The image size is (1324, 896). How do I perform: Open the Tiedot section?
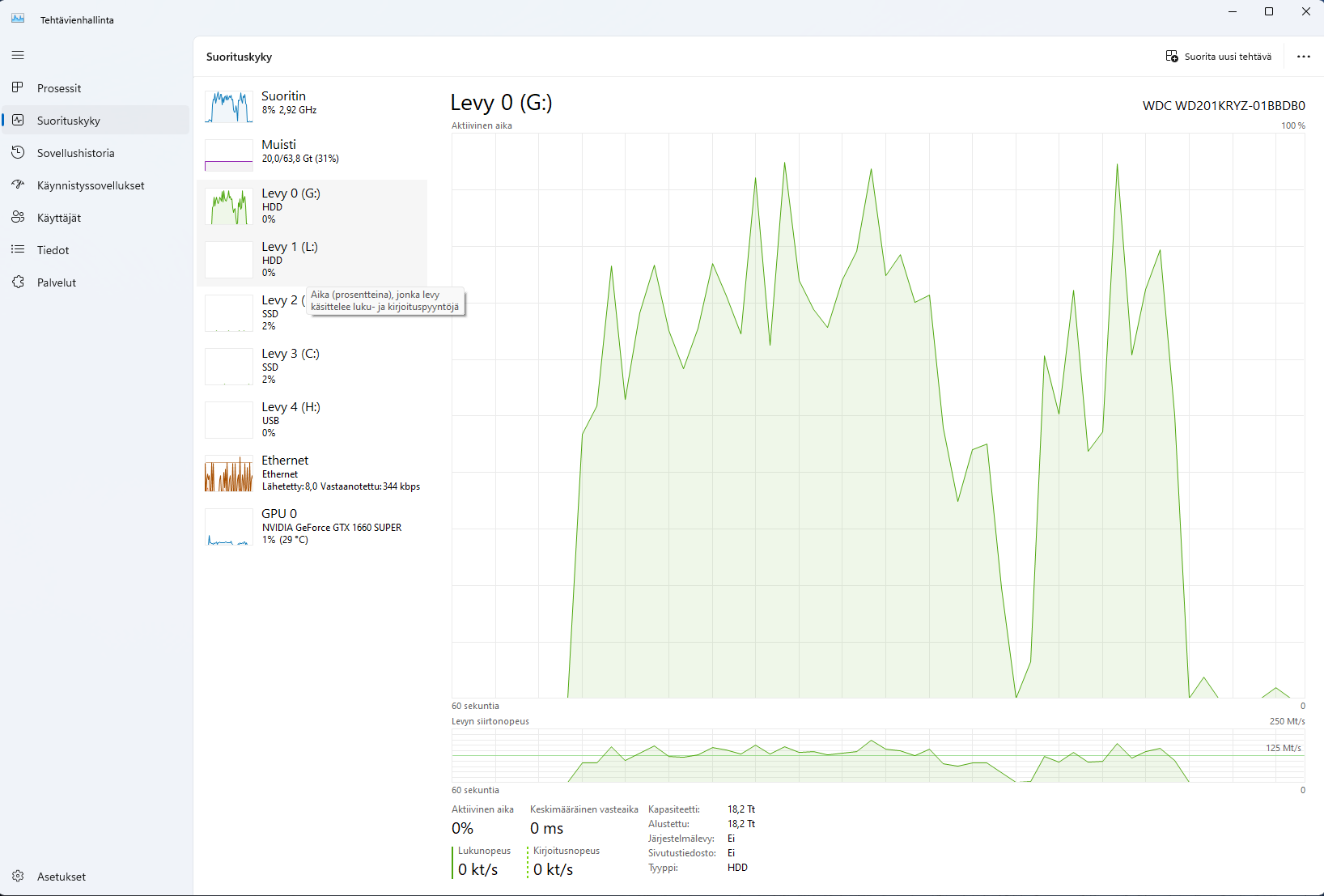(x=18, y=249)
